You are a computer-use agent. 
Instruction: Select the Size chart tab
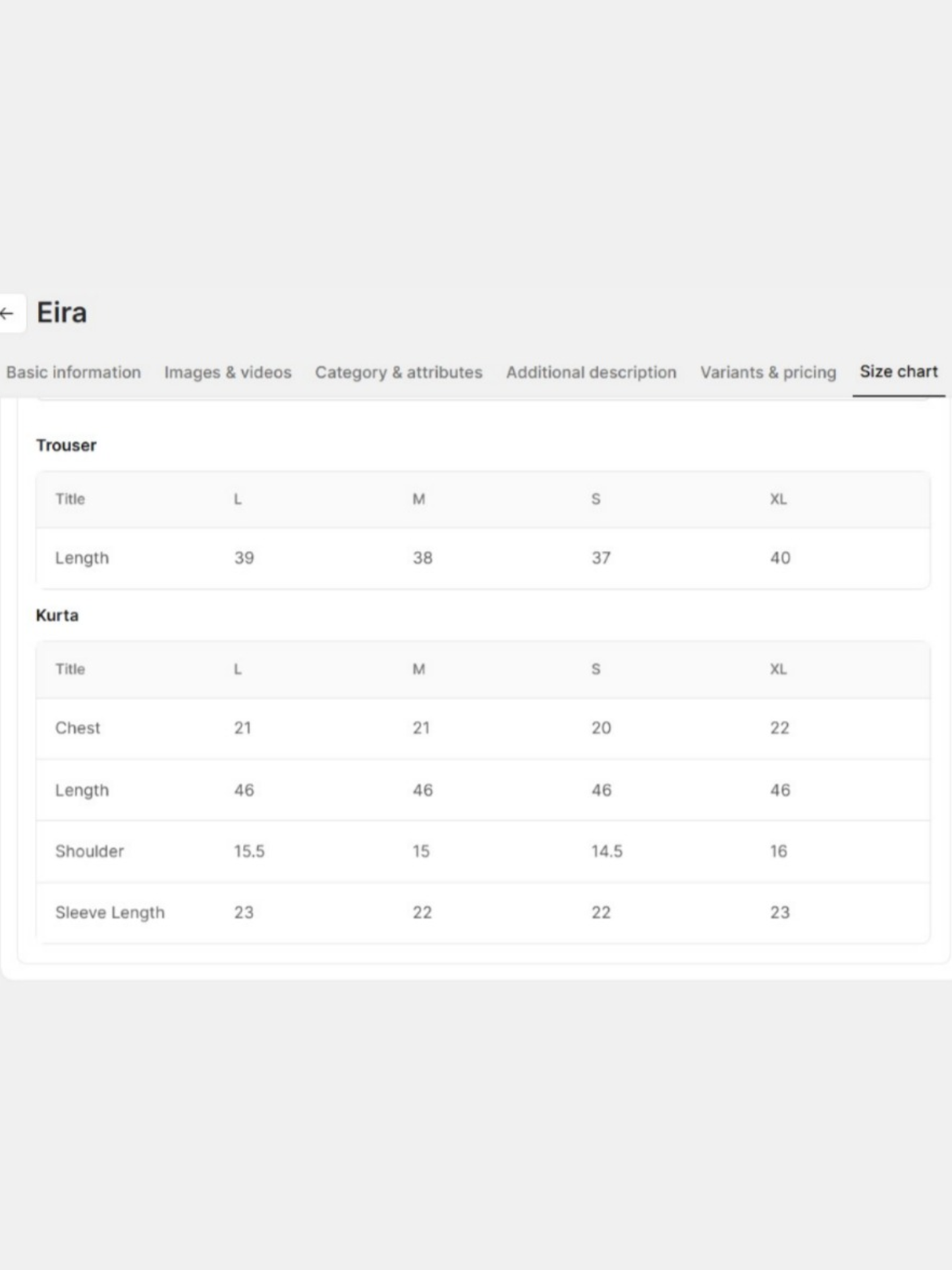899,372
